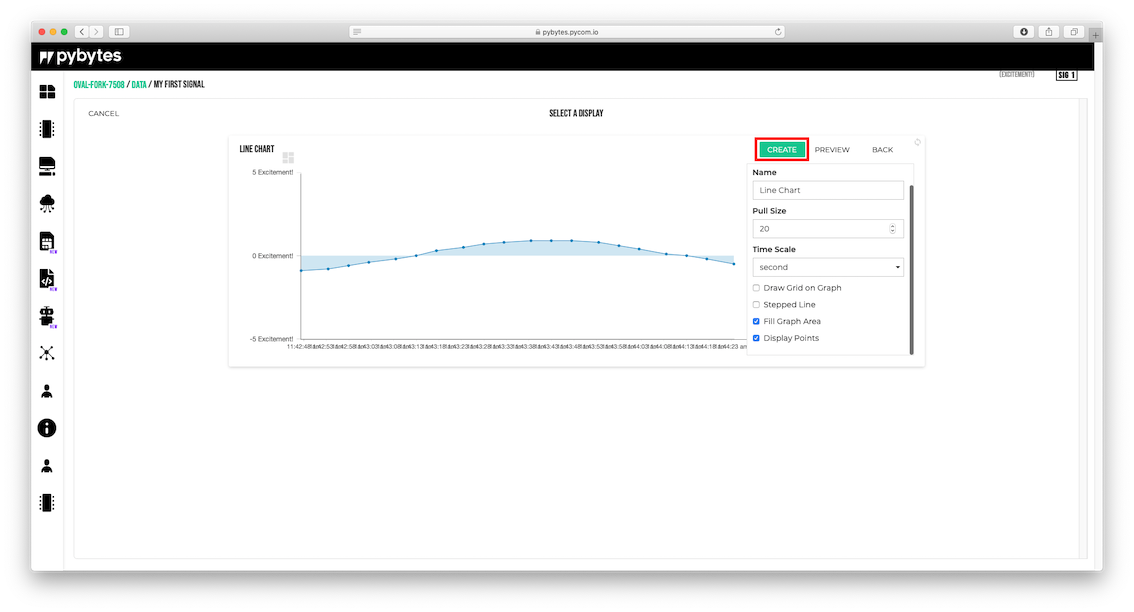Disable the Display Points checkbox
The height and width of the screenshot is (612, 1134).
coord(756,339)
